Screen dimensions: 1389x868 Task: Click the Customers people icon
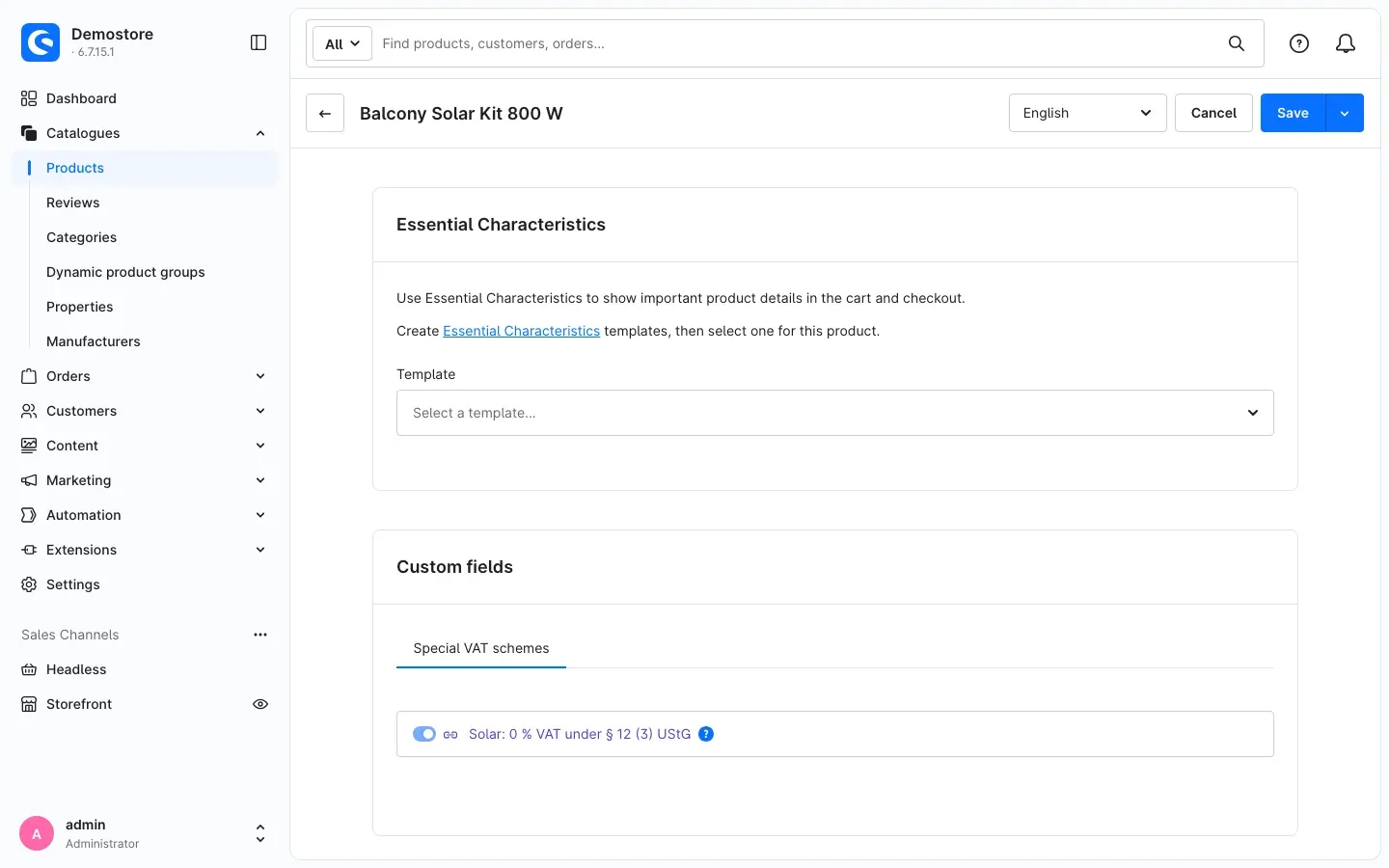[29, 411]
